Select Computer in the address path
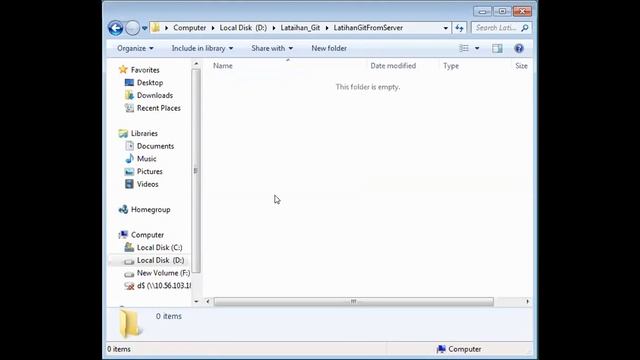This screenshot has width=640, height=360. point(189,28)
